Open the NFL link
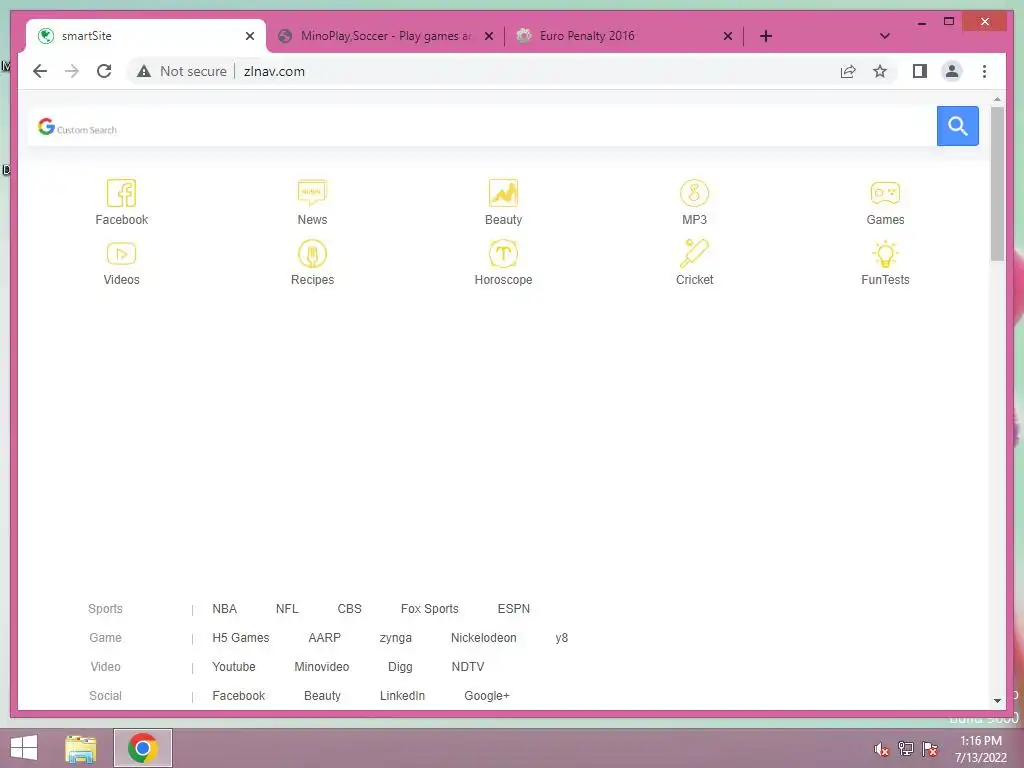This screenshot has height=768, width=1024. 287,609
